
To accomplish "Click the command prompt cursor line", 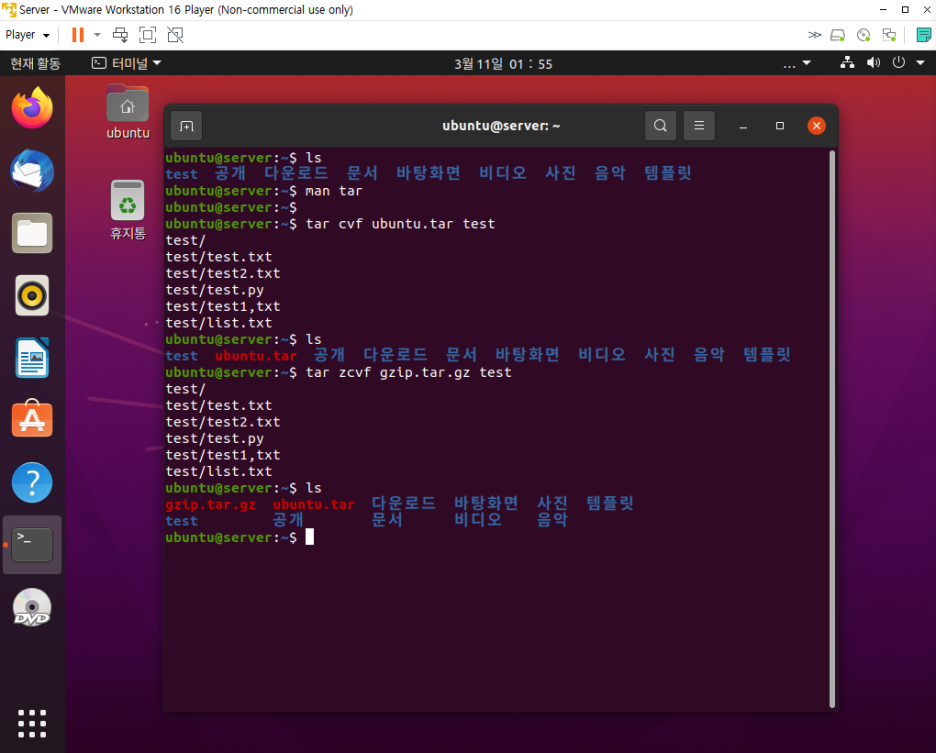I will (x=239, y=537).
